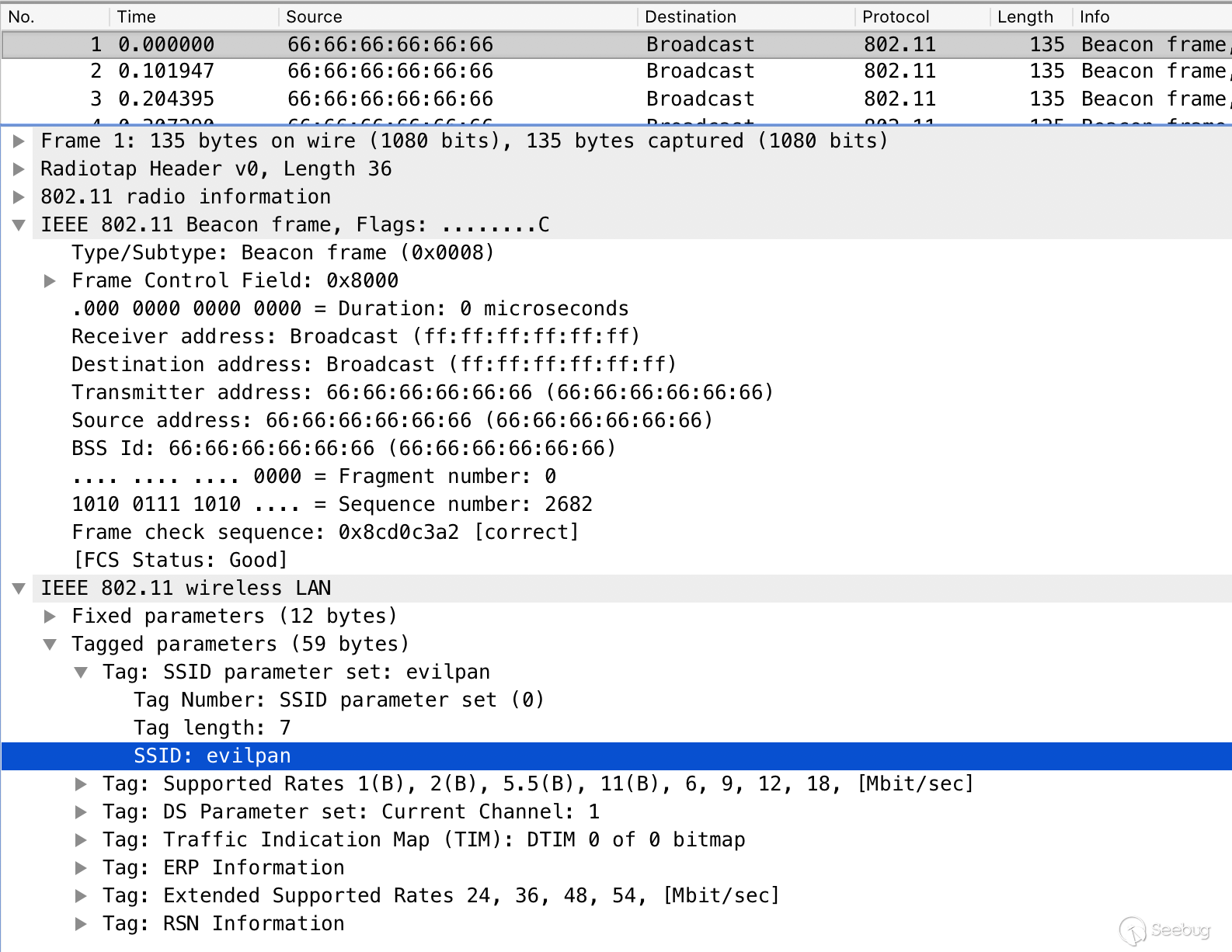Viewport: 1232px width, 952px height.
Task: Expand 802.11 radio information section
Action: pos(19,197)
